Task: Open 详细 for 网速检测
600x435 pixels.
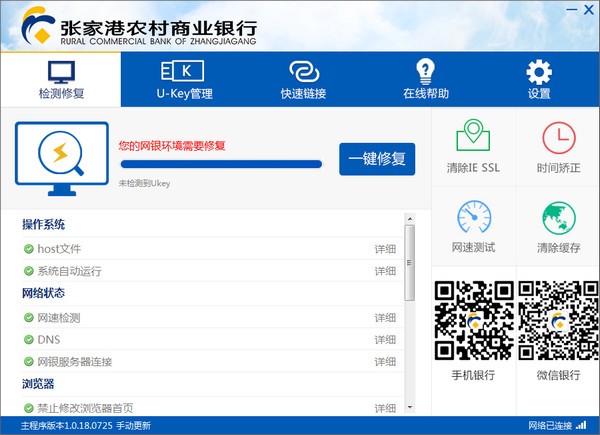Action: click(385, 318)
